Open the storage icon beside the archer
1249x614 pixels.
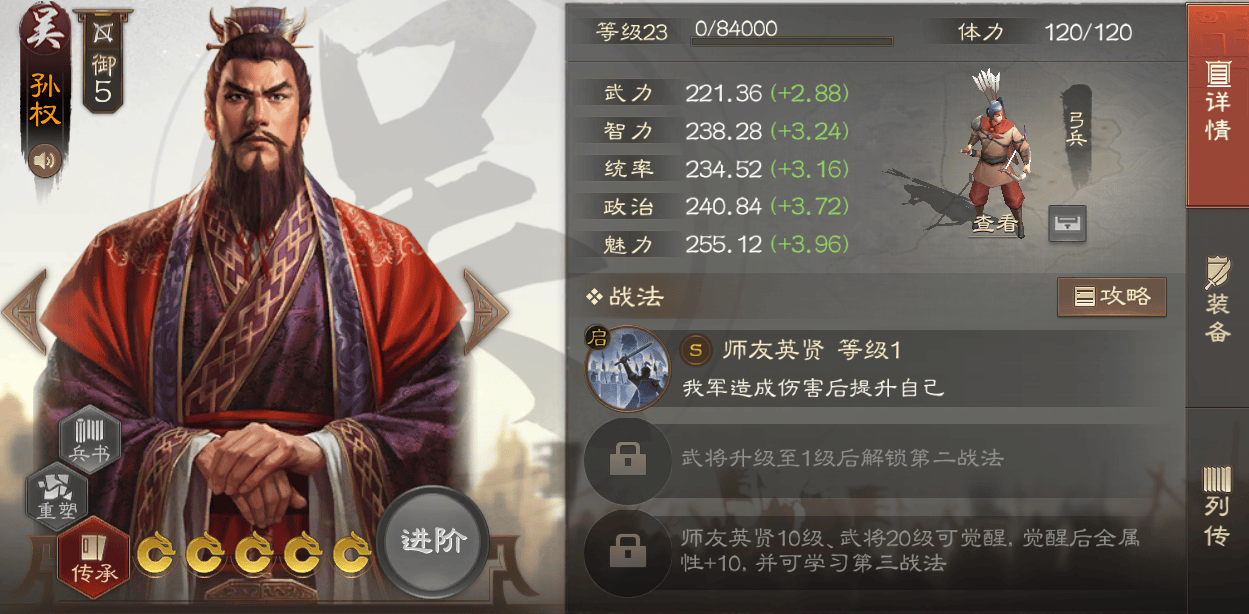(x=1067, y=223)
